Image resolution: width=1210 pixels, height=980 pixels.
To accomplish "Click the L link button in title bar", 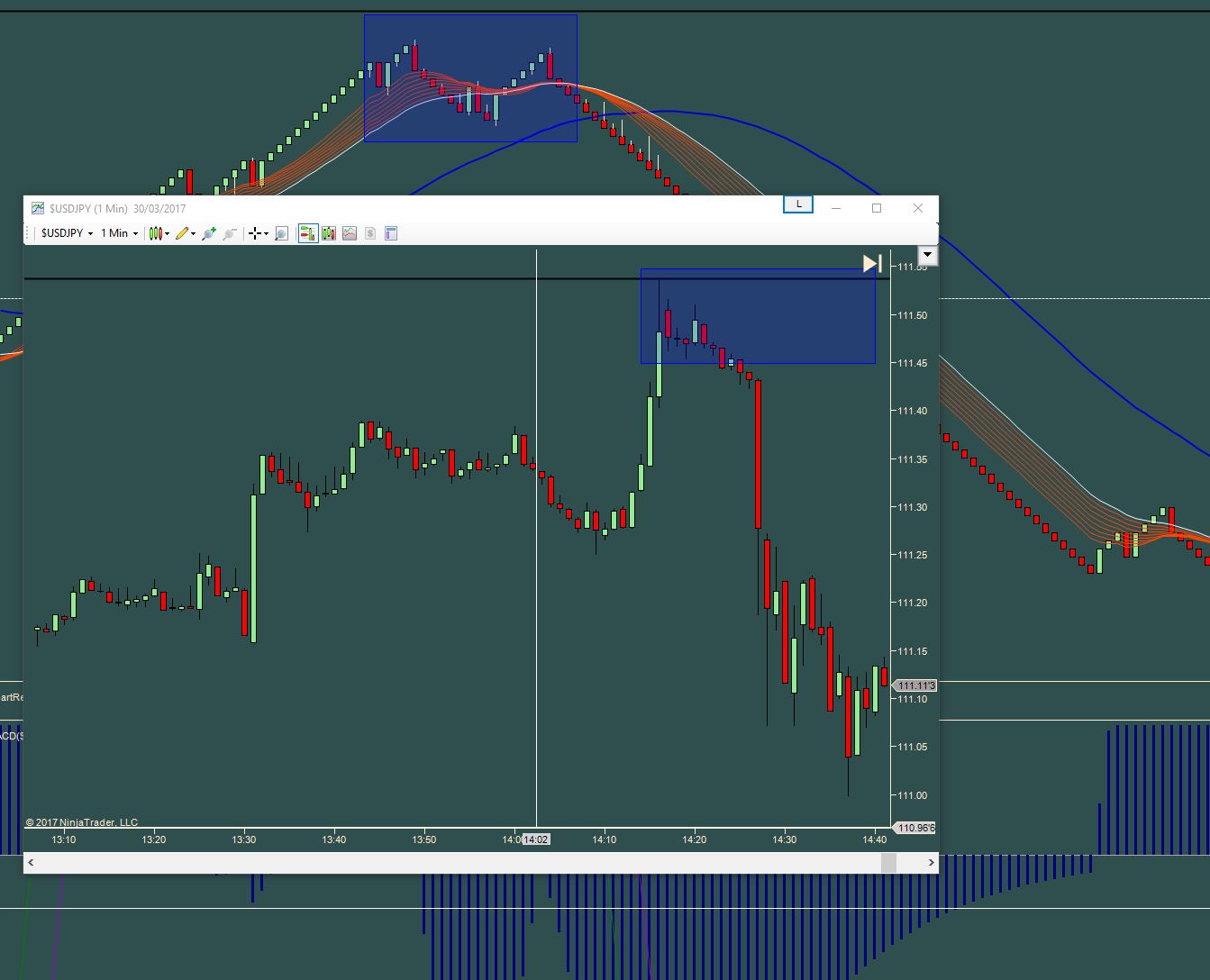I will click(798, 204).
